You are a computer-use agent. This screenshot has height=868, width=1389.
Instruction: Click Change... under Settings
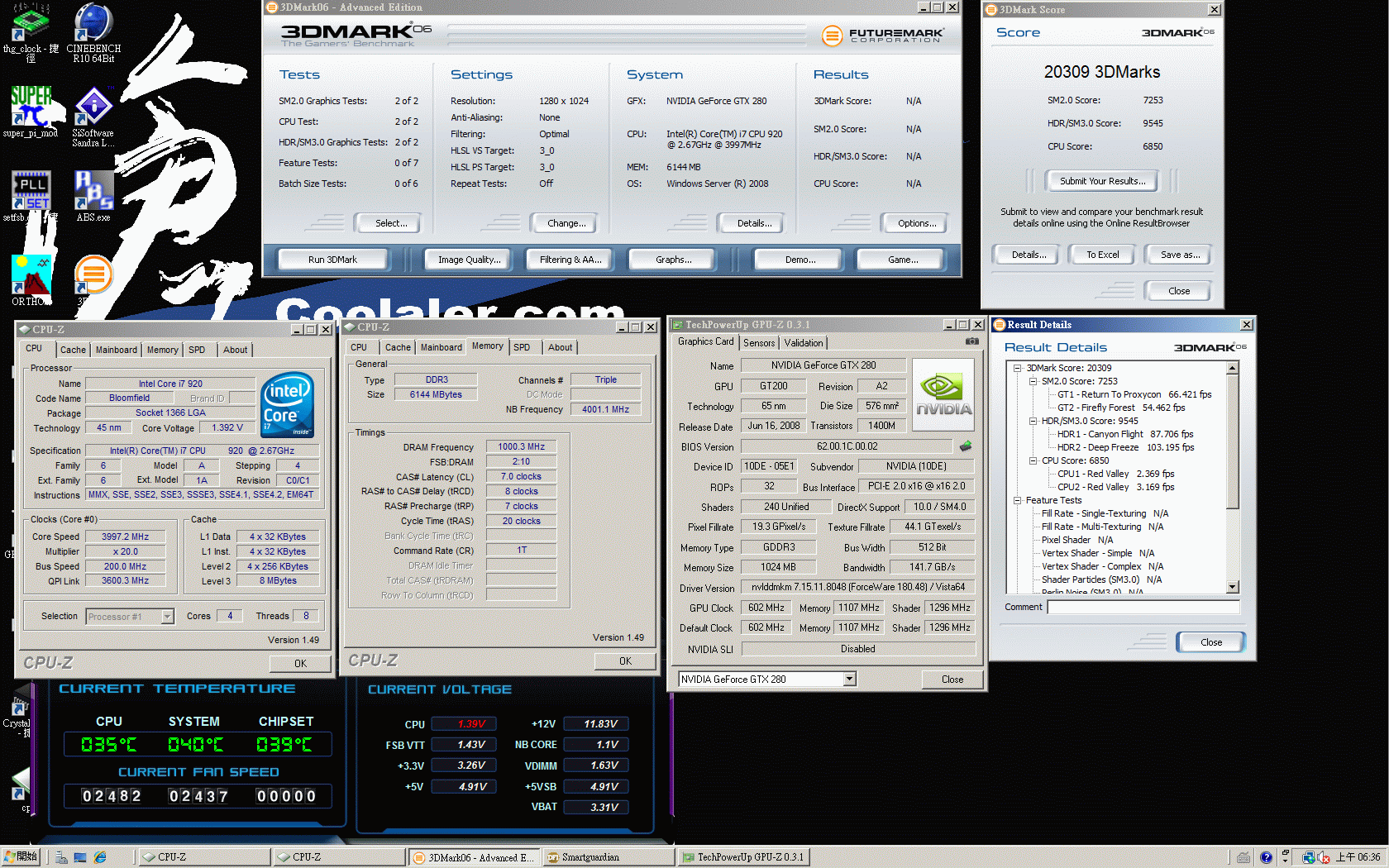pos(566,223)
